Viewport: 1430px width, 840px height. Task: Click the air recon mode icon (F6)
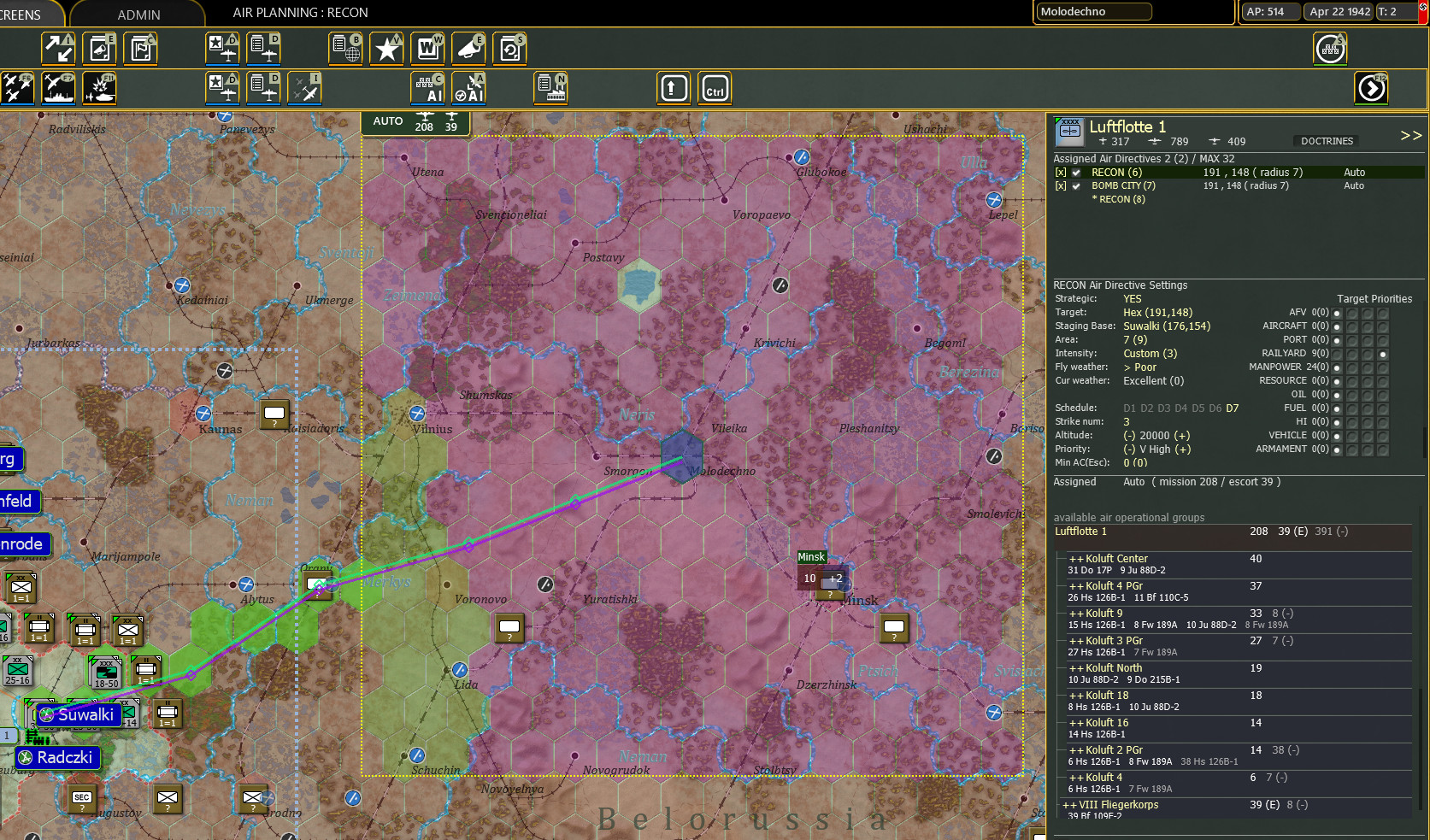16,88
